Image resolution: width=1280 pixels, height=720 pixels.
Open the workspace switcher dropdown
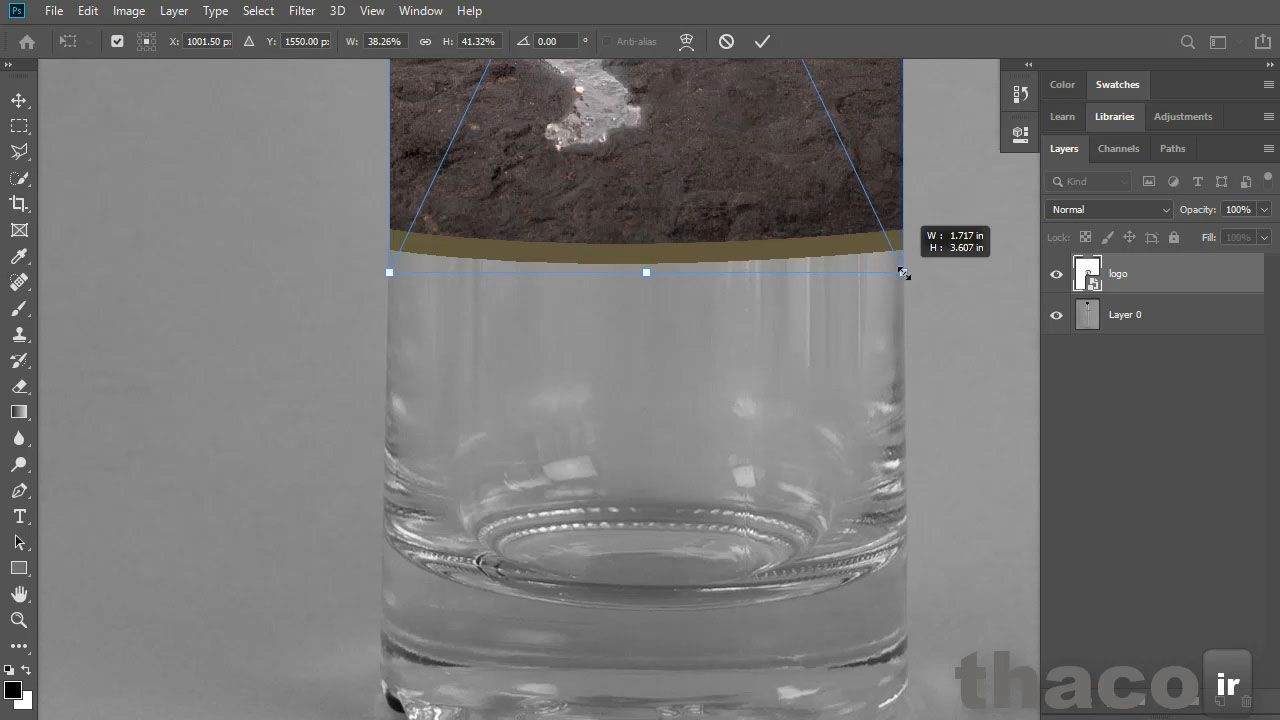click(x=1218, y=42)
